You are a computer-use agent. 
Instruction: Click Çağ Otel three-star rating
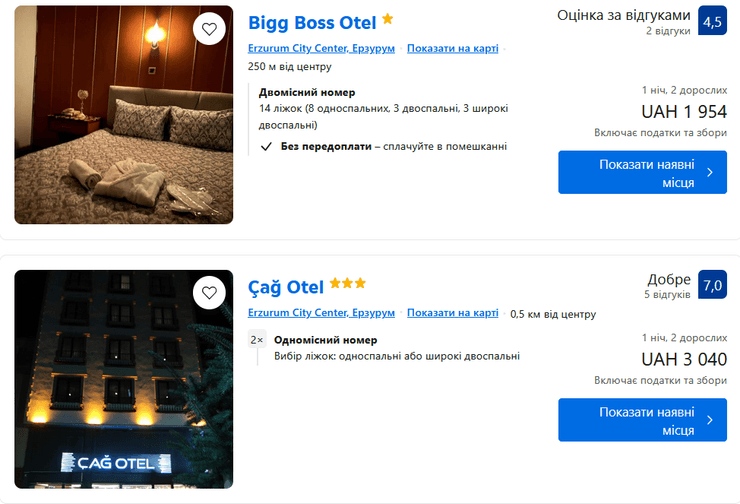(347, 284)
